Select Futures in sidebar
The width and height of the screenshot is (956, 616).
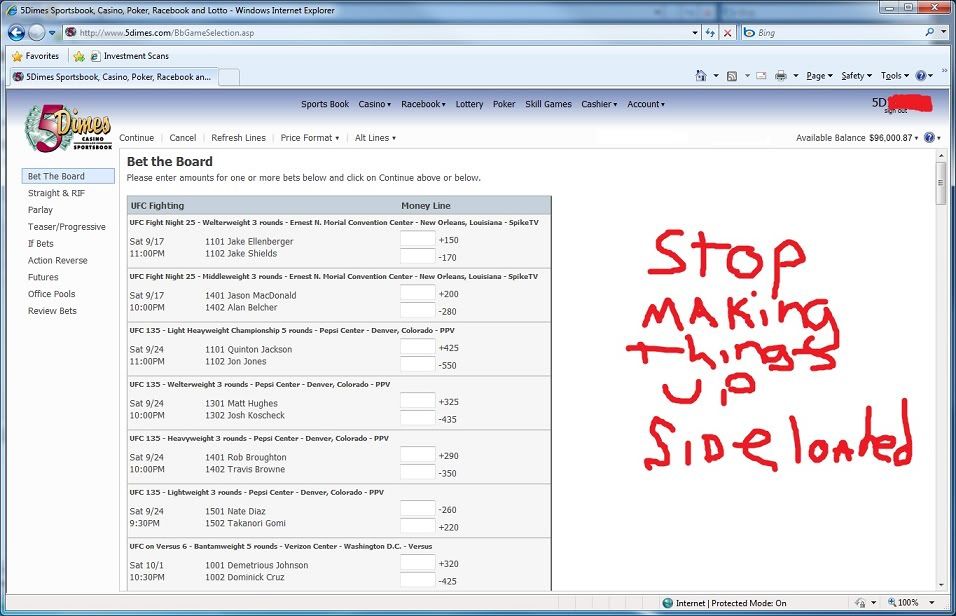tap(43, 277)
